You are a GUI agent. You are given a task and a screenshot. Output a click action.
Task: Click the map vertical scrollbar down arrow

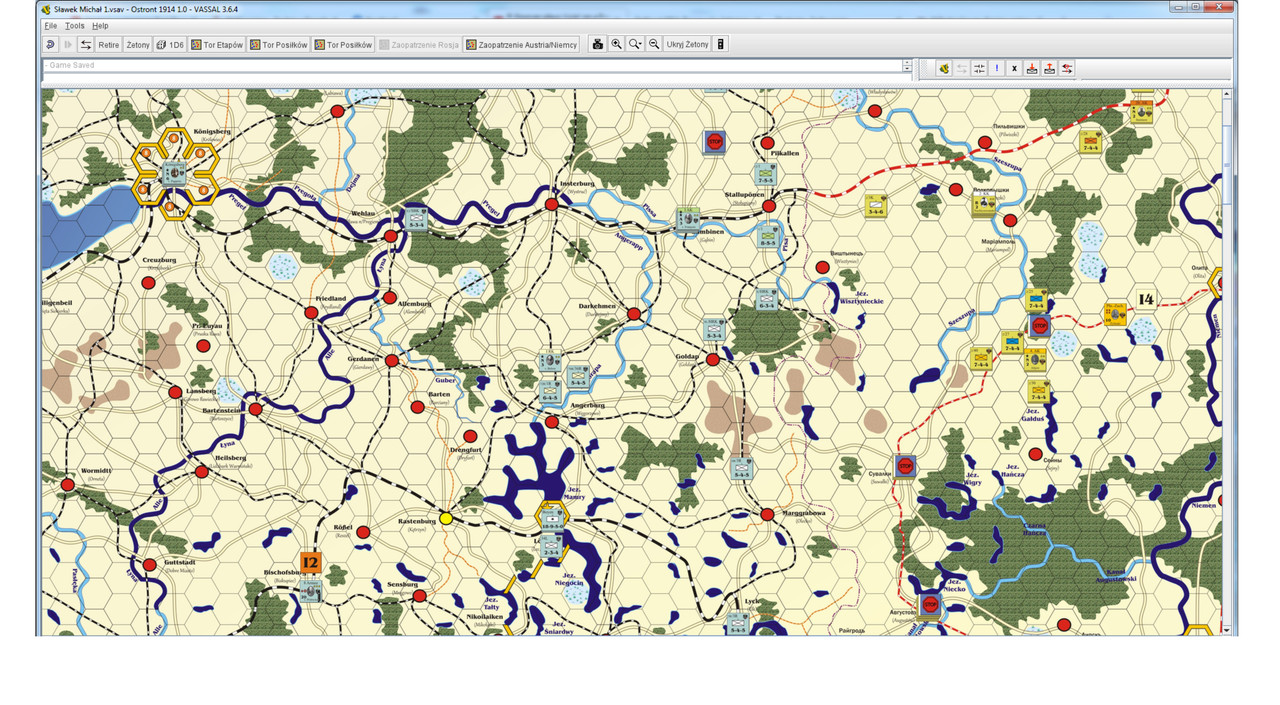pyautogui.click(x=1227, y=630)
